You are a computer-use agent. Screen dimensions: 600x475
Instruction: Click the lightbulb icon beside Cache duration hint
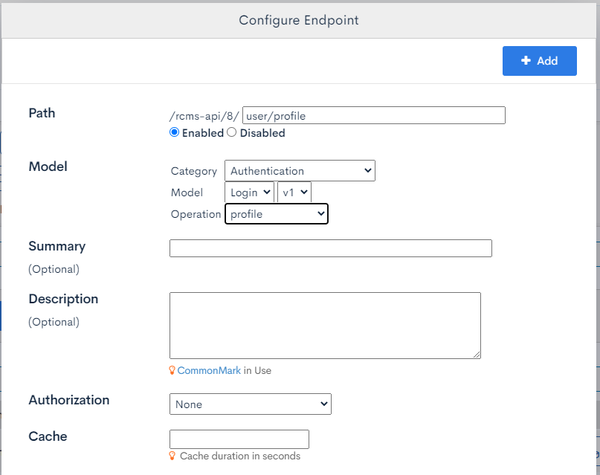(x=172, y=456)
